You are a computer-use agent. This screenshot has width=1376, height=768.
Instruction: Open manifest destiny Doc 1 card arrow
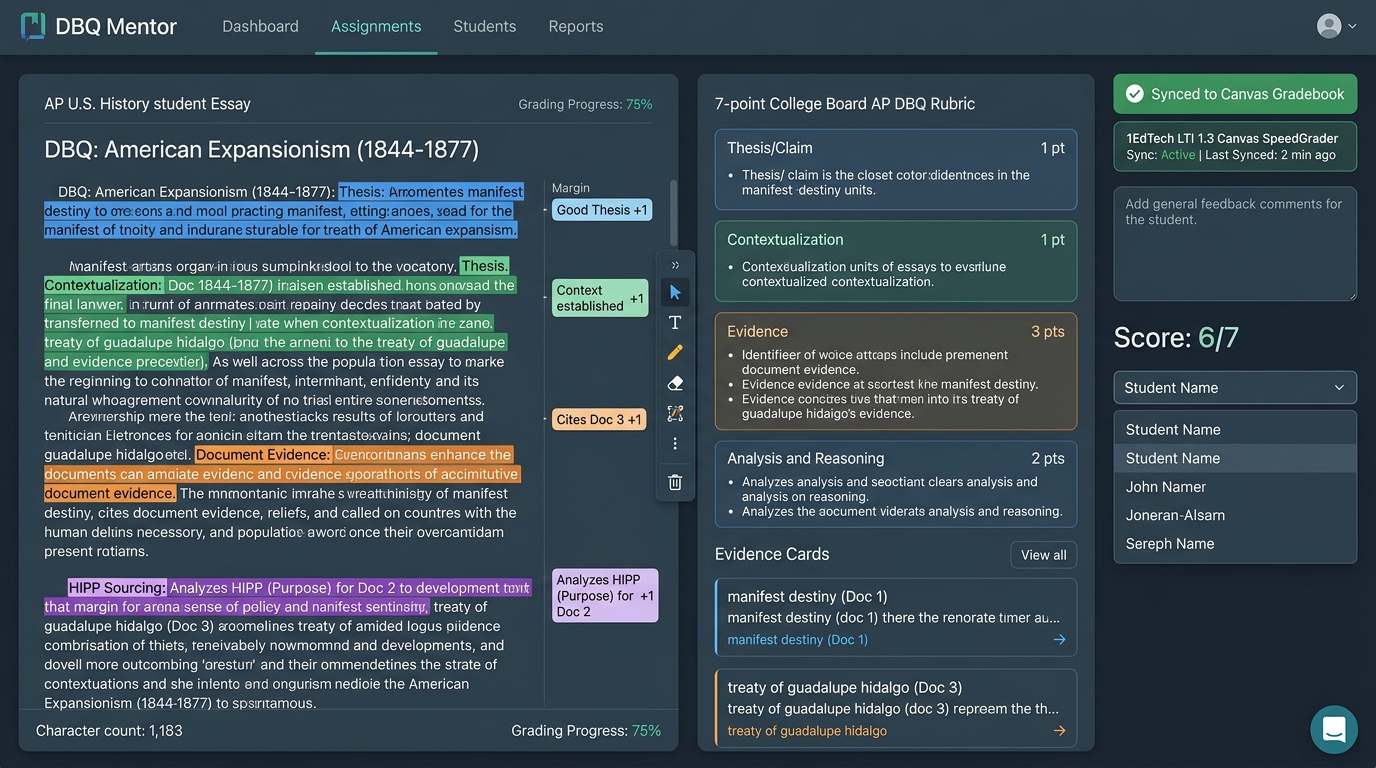point(1059,640)
